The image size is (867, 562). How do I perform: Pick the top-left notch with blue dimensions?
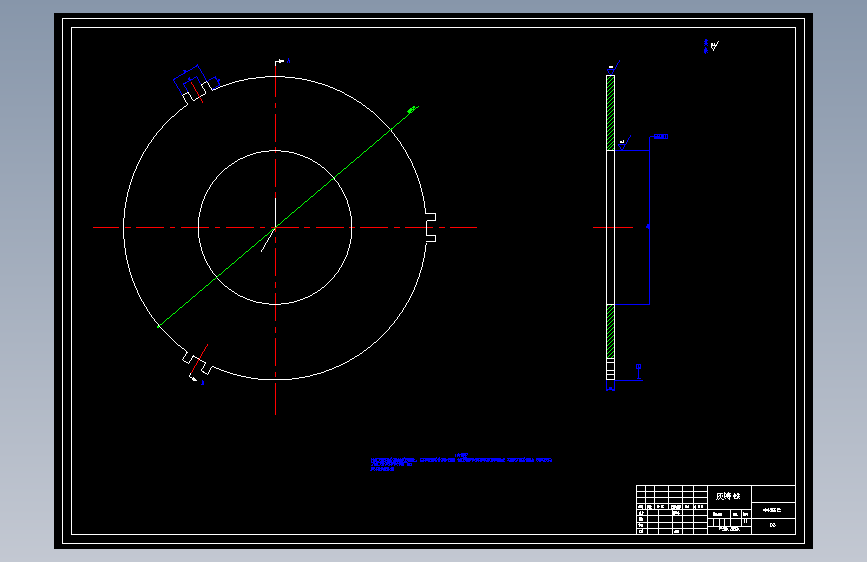[196, 84]
